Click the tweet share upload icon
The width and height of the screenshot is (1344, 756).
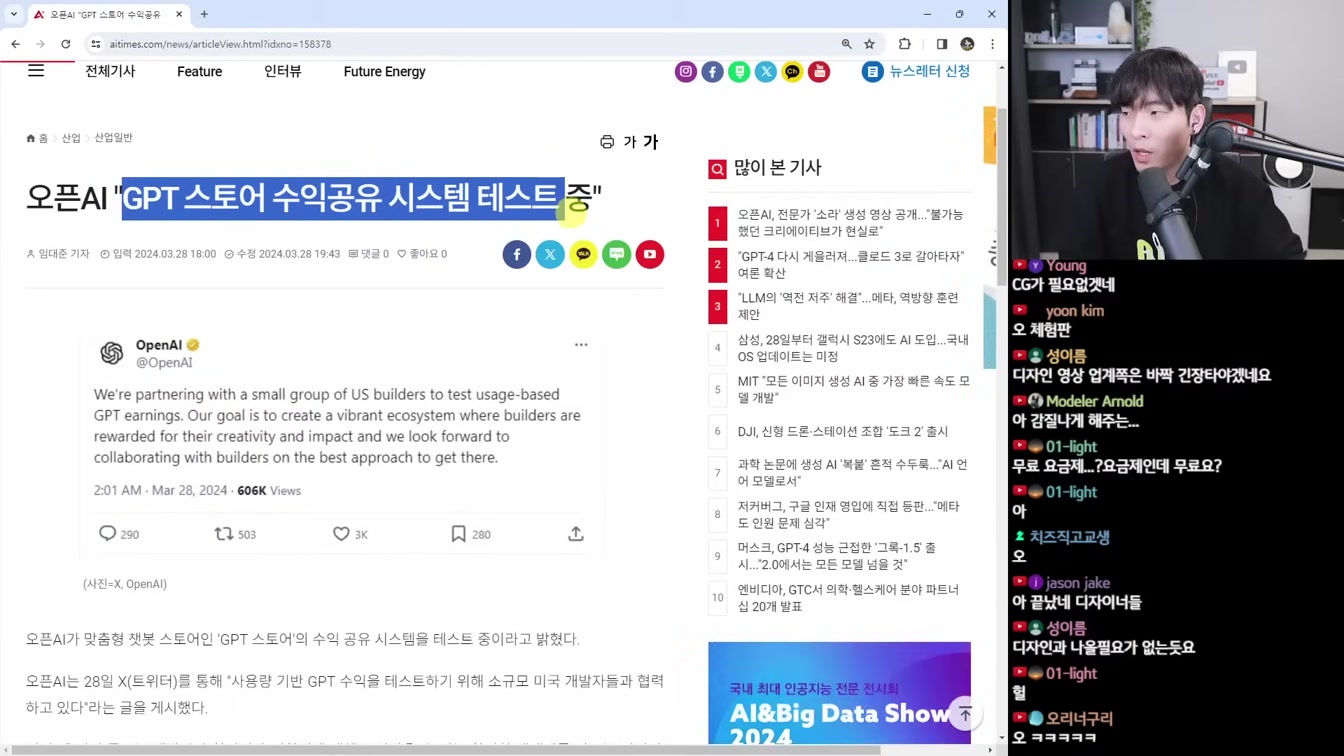(x=576, y=534)
